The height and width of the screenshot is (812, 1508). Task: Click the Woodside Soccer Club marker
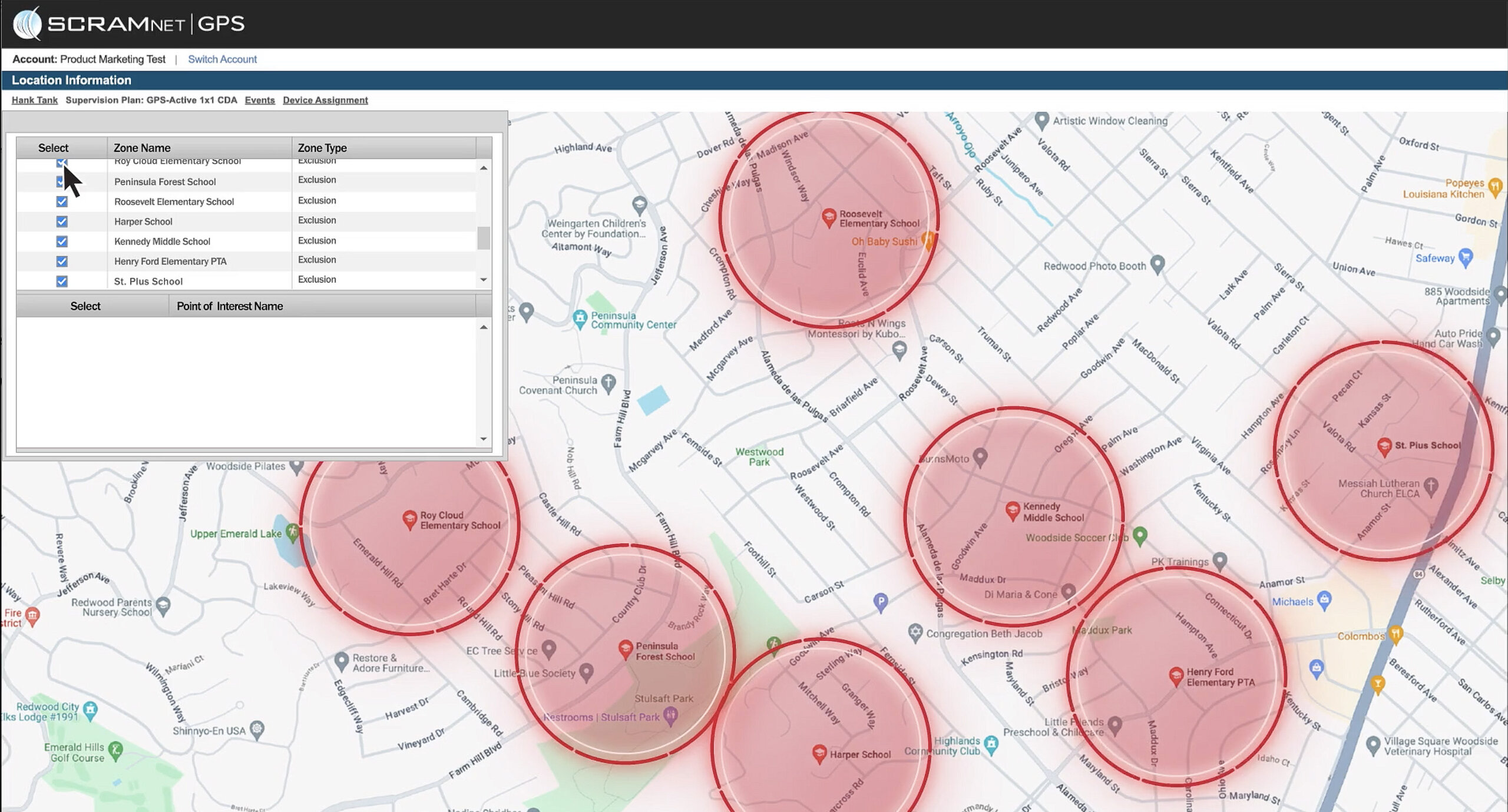point(1140,535)
